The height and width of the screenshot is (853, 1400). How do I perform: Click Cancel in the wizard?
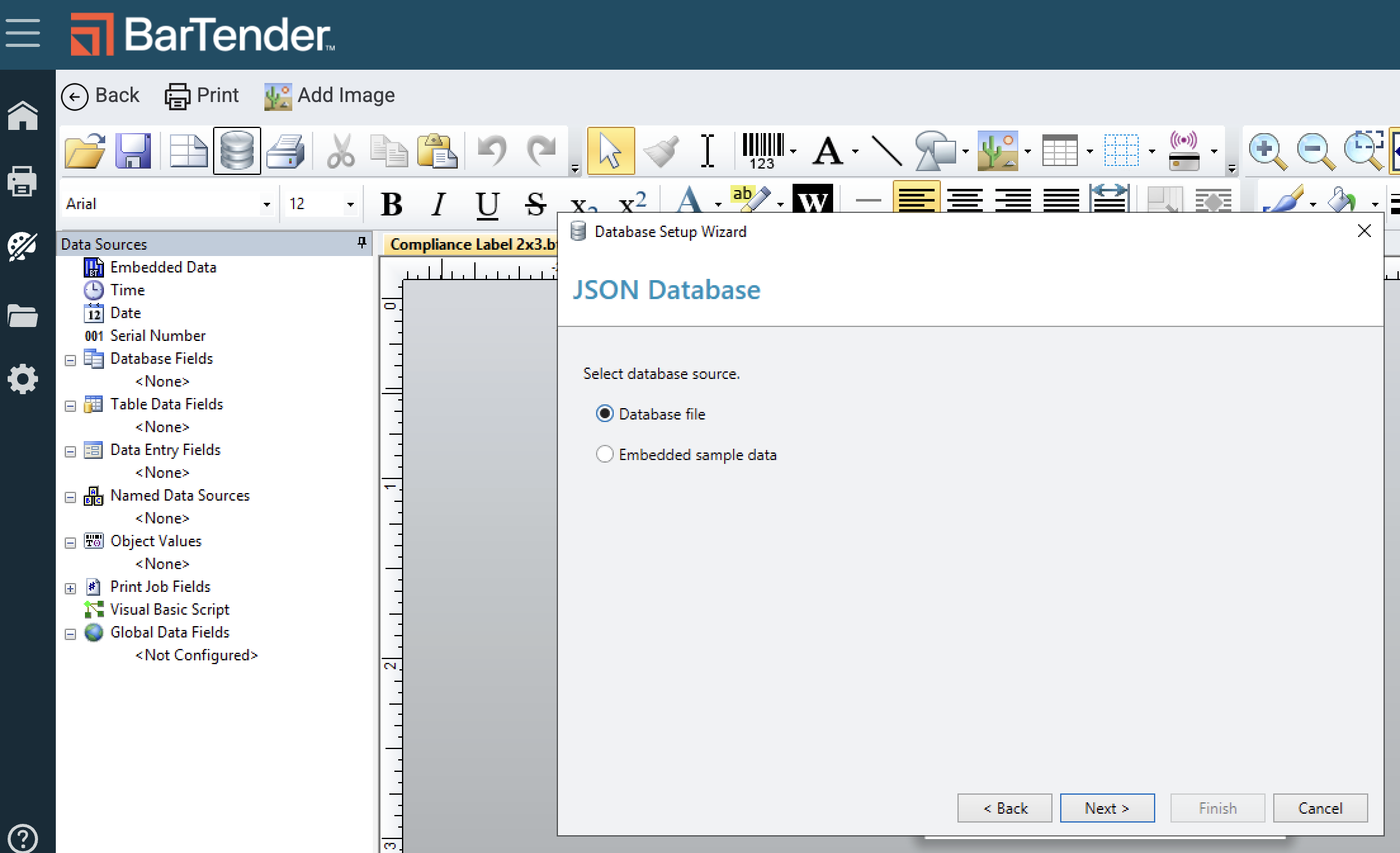[1319, 808]
